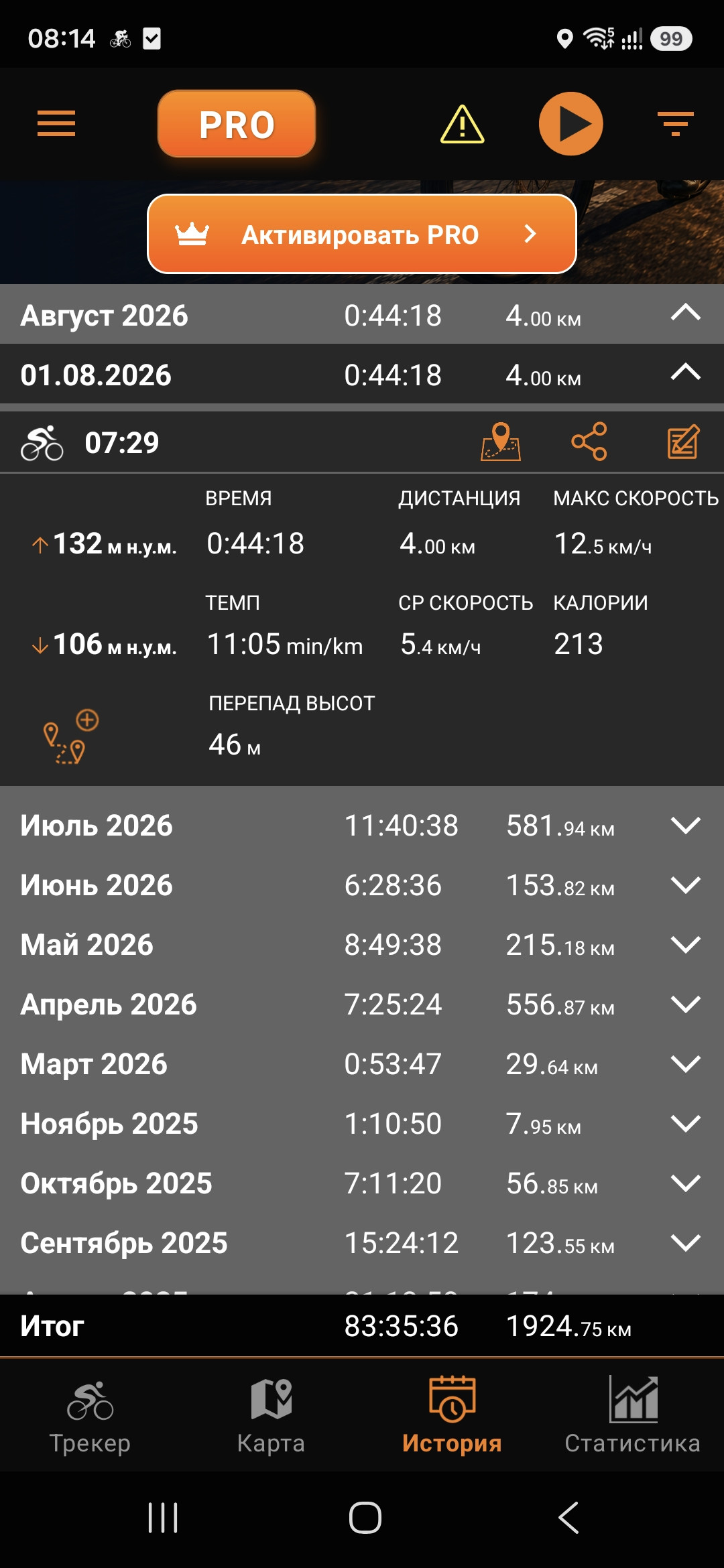Tap the add route points icon

70,736
